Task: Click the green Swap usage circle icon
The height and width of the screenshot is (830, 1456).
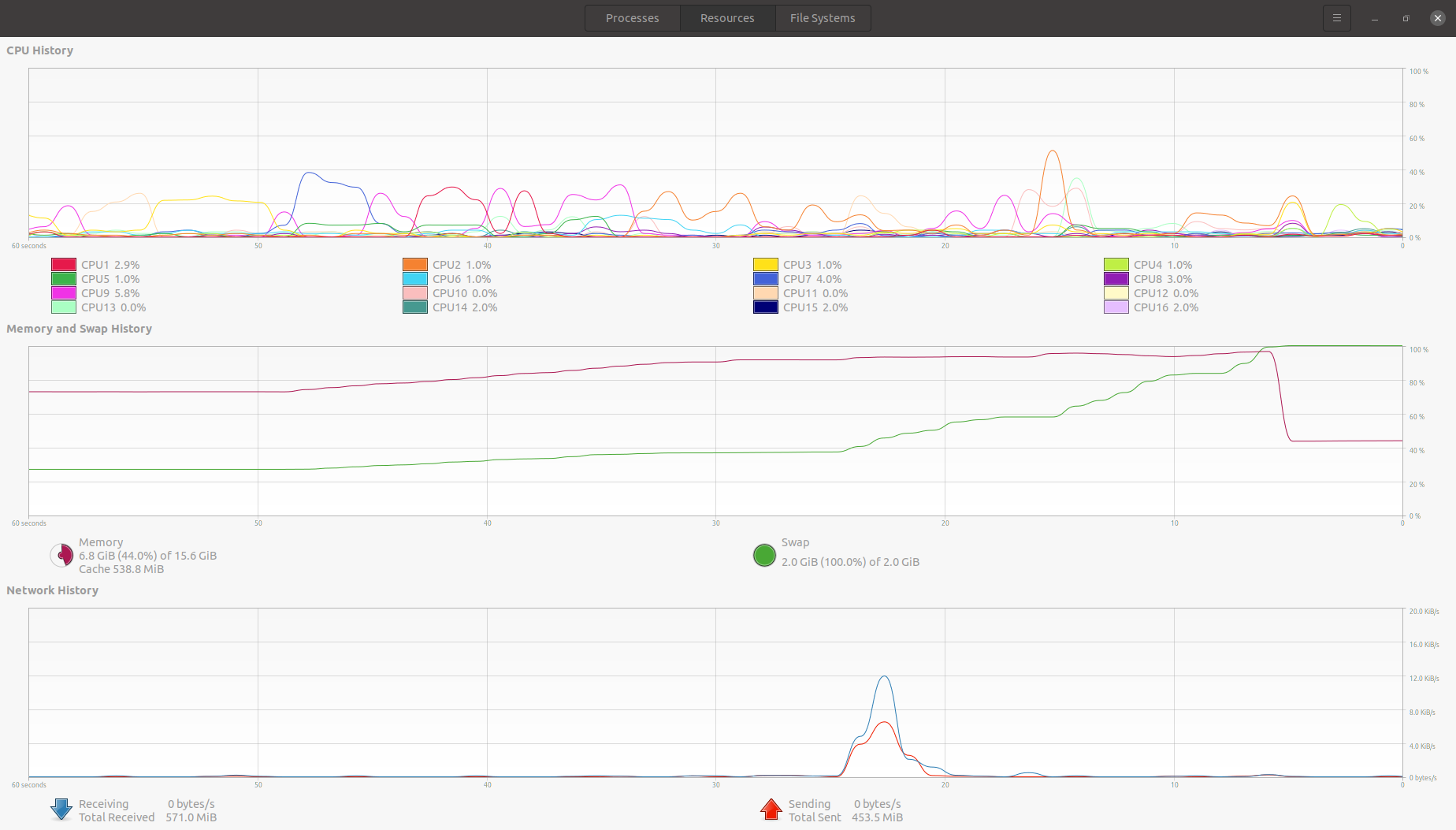Action: point(763,555)
